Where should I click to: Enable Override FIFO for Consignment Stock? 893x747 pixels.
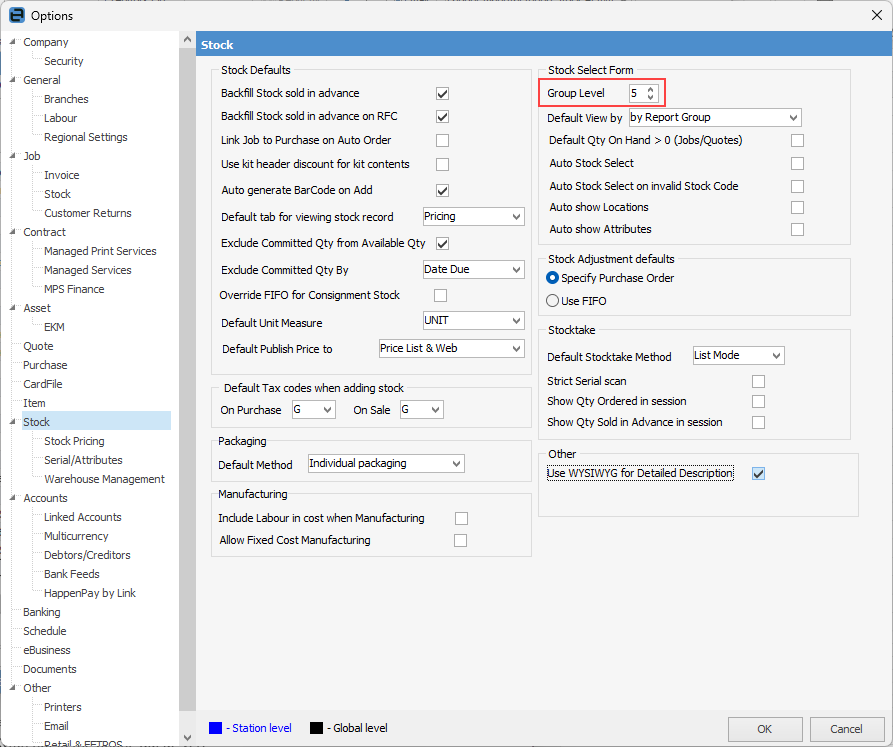(x=440, y=295)
